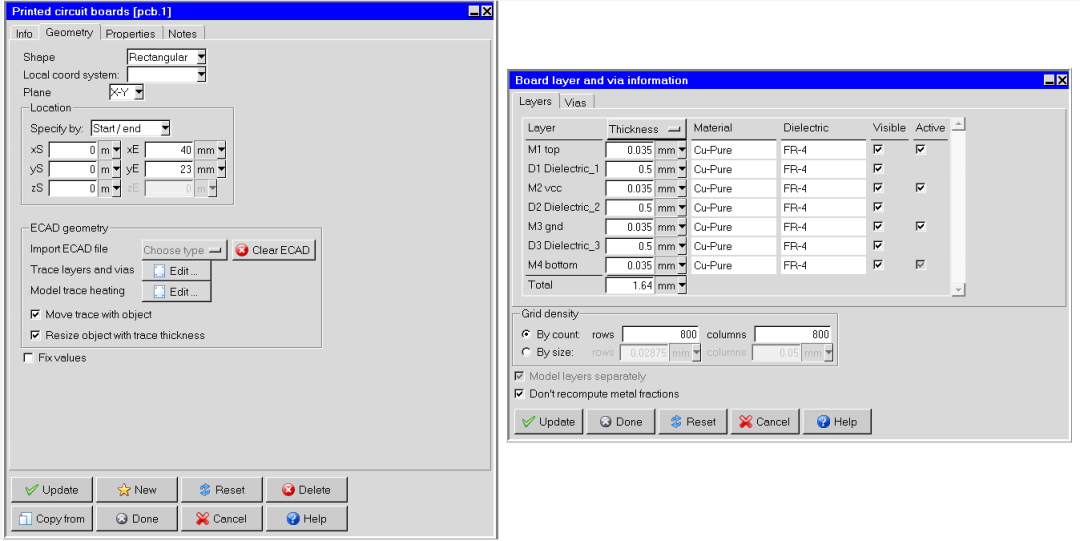The height and width of the screenshot is (541, 1080).
Task: Click Help in the Printed circuit boards window
Action: click(307, 519)
